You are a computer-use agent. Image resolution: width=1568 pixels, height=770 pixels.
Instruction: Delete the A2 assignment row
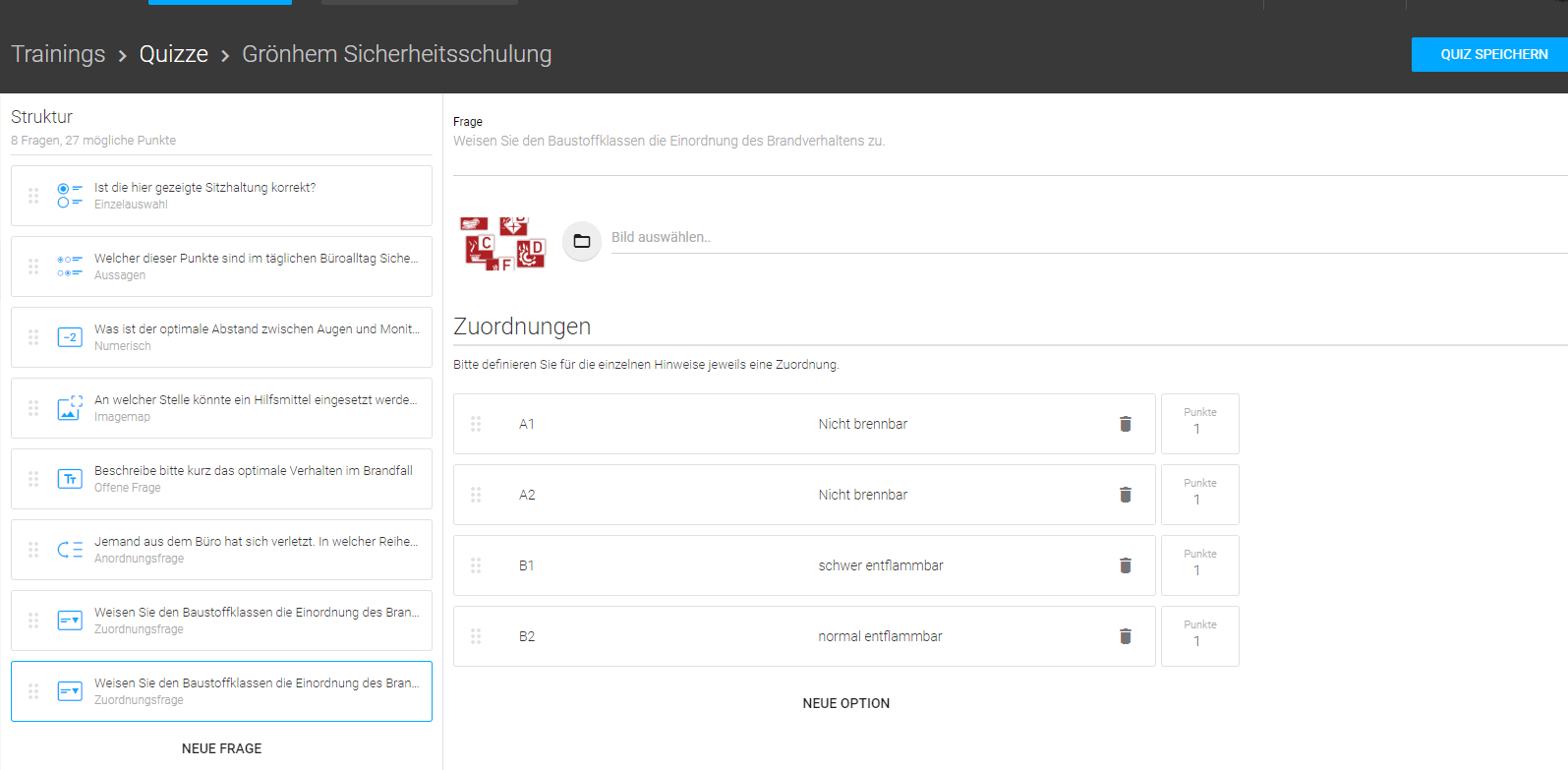click(x=1126, y=495)
